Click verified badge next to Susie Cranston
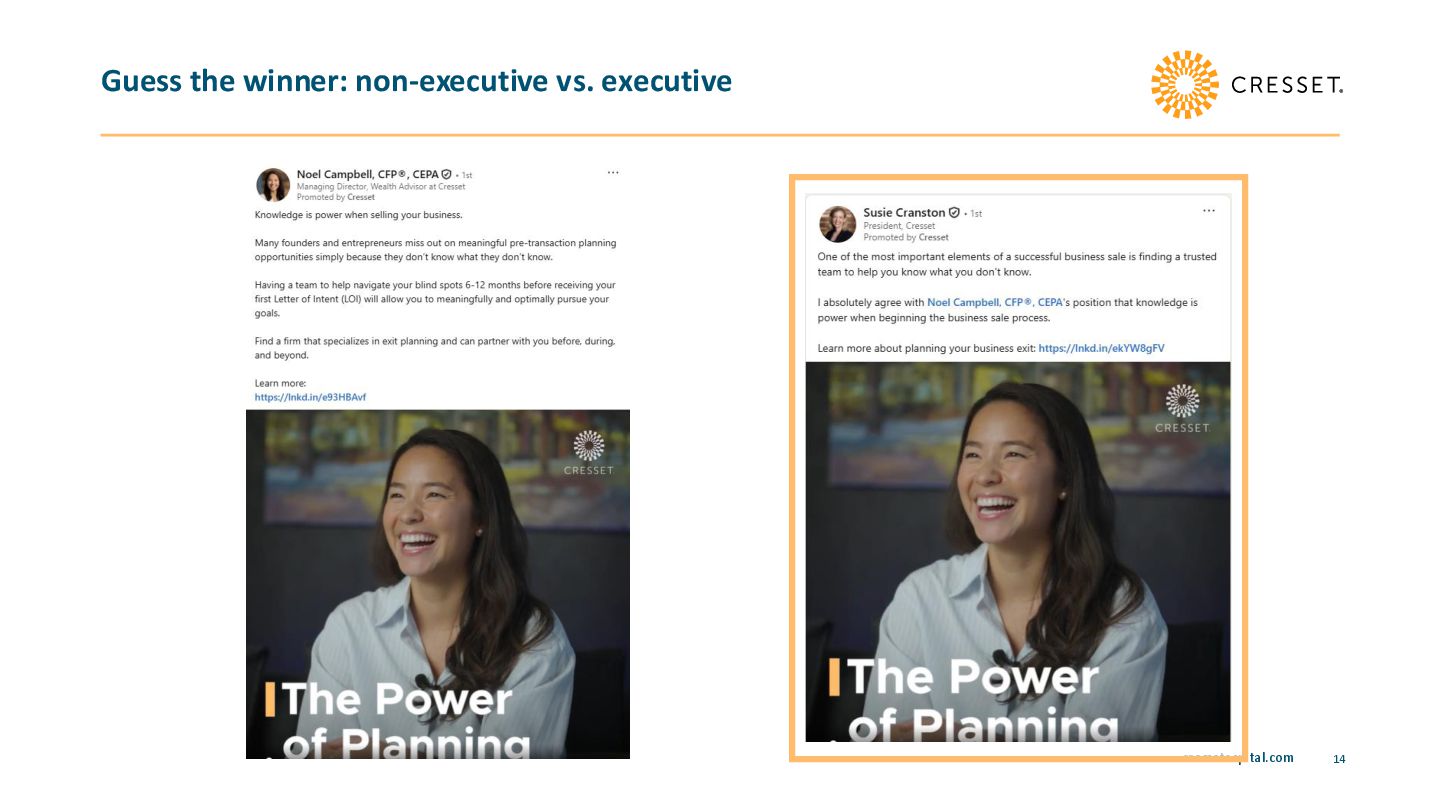1440x810 pixels. (954, 213)
